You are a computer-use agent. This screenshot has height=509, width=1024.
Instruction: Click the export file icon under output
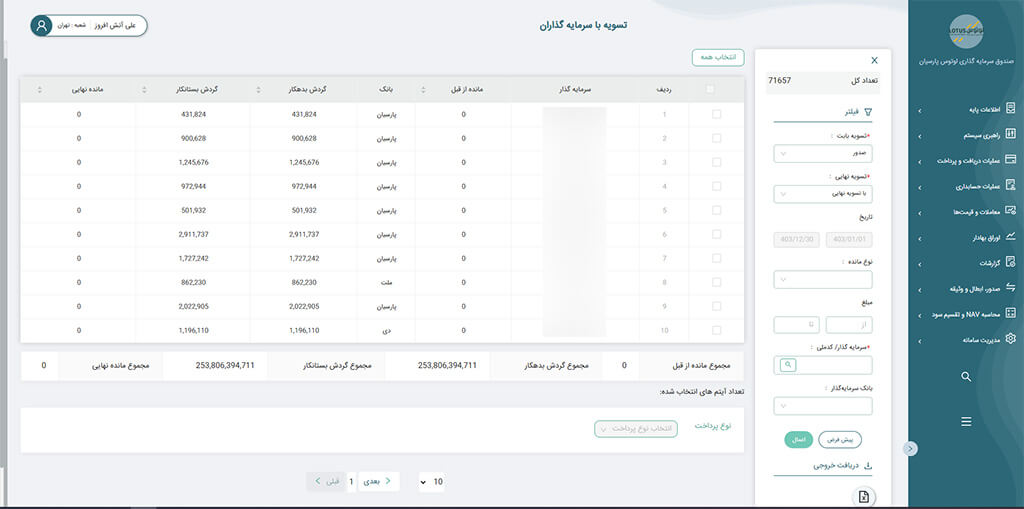(864, 497)
